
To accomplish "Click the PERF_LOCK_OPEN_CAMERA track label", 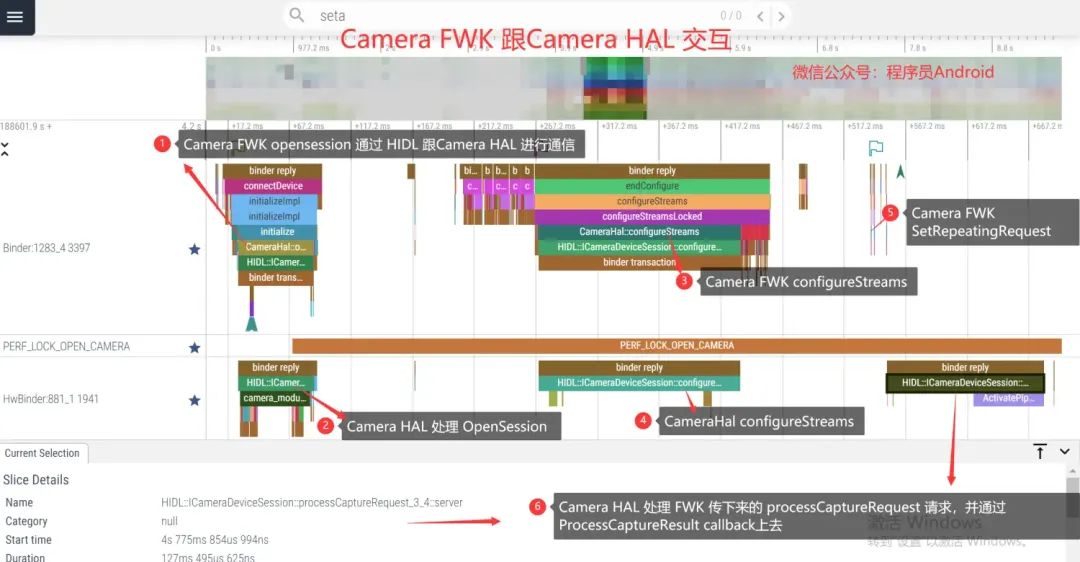I will [x=66, y=346].
